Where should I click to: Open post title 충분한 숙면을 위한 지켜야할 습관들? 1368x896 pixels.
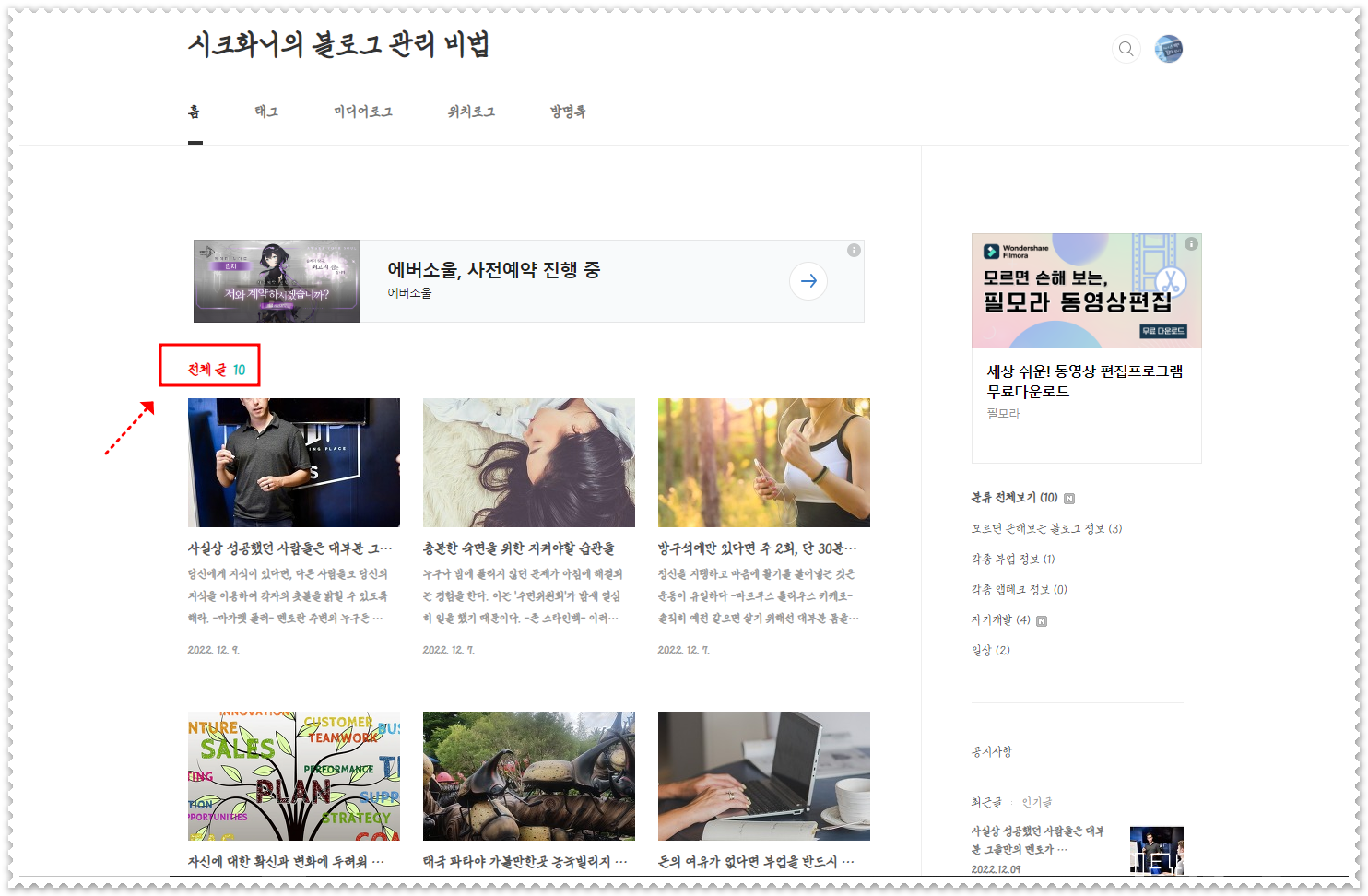(518, 548)
